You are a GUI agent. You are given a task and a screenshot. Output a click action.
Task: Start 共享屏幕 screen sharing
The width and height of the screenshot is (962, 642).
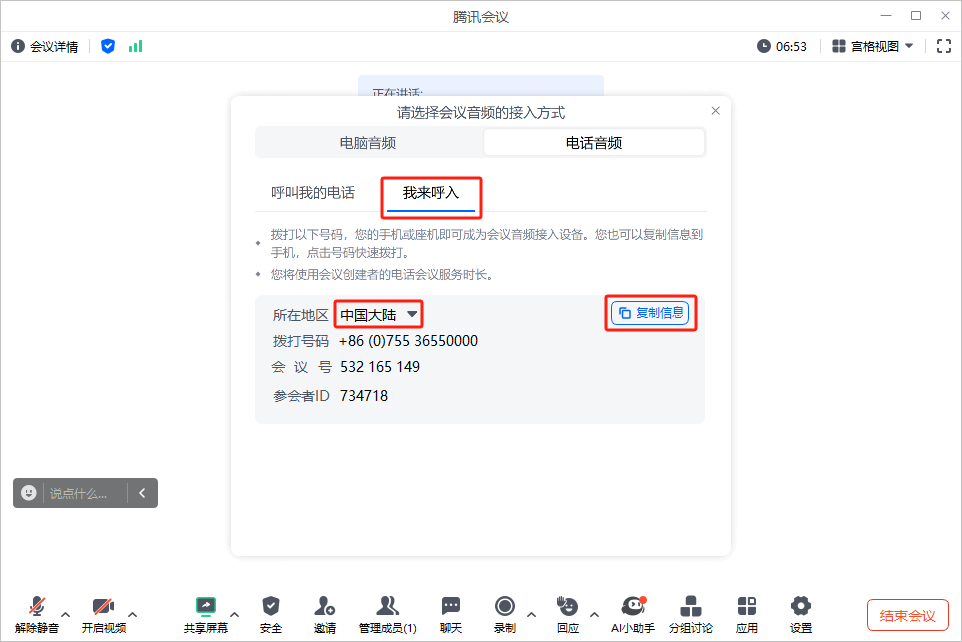[206, 614]
